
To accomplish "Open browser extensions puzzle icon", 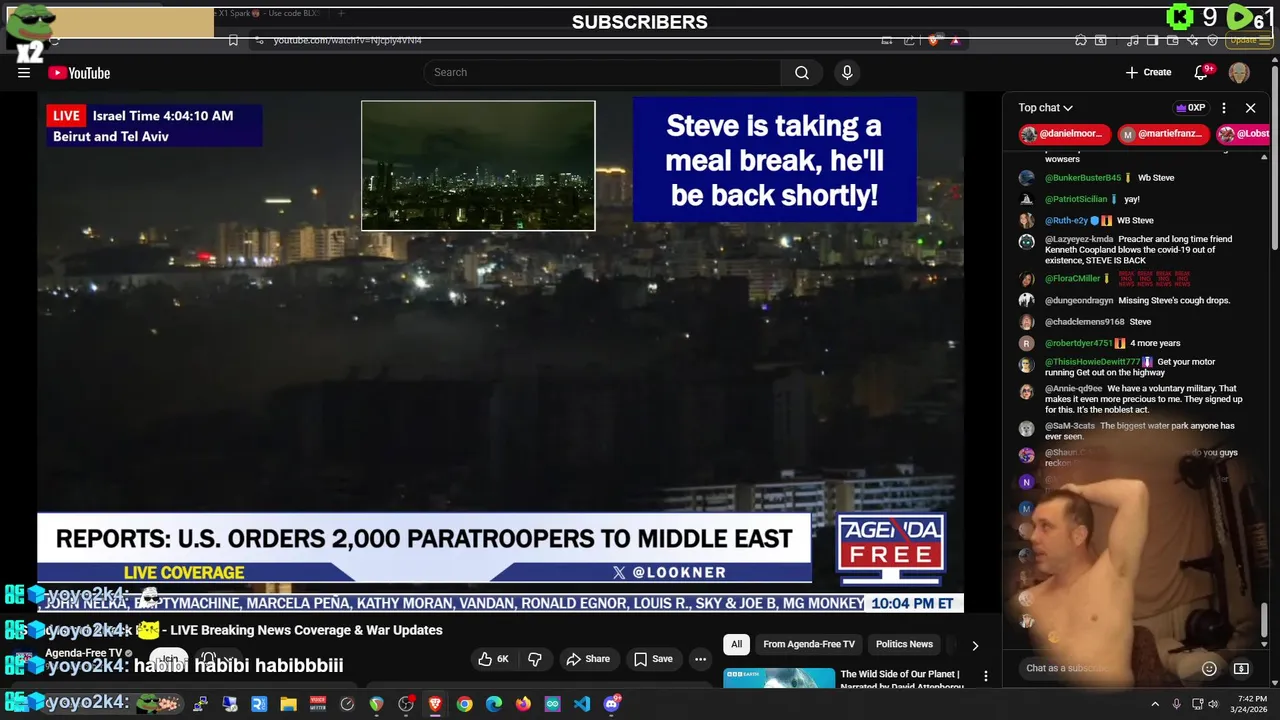I will (x=1081, y=40).
